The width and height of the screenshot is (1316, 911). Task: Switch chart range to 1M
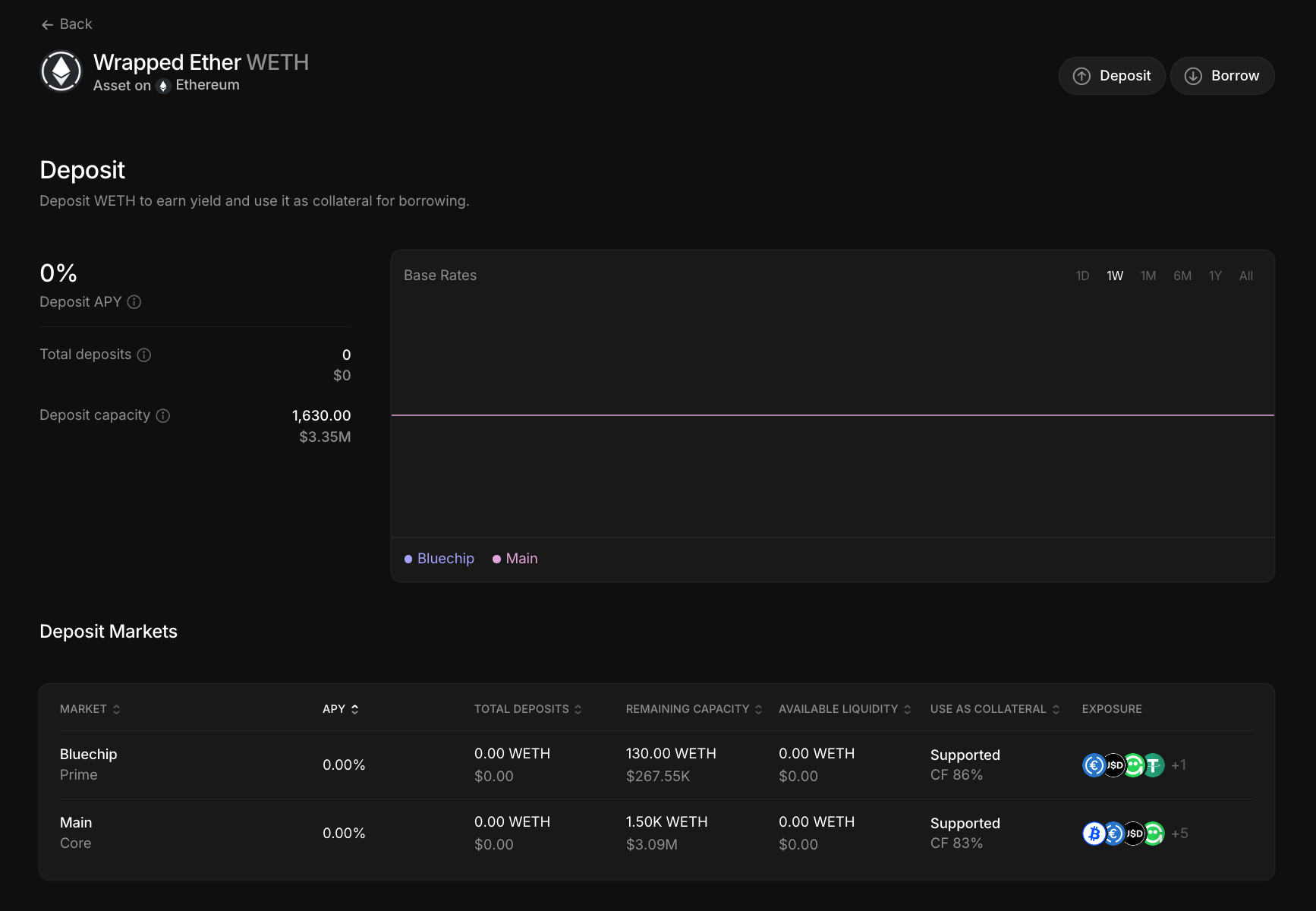1148,276
